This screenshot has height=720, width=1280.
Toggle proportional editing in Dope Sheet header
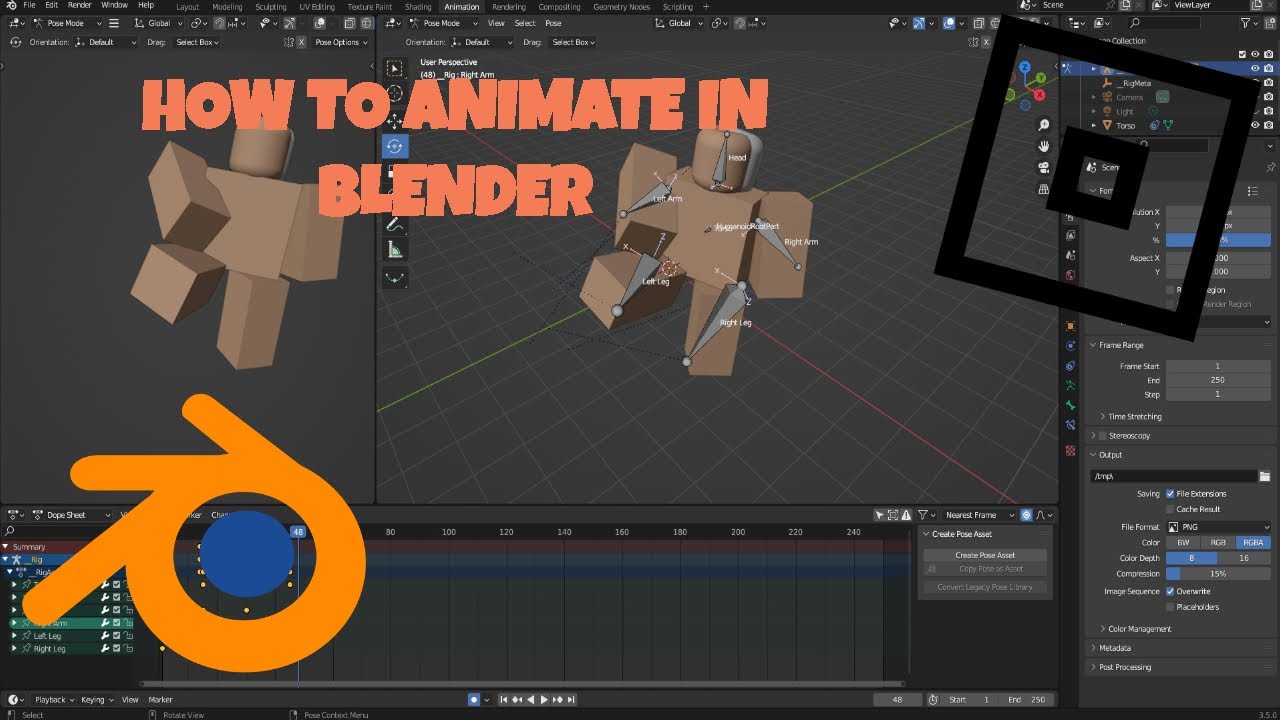[x=1026, y=515]
